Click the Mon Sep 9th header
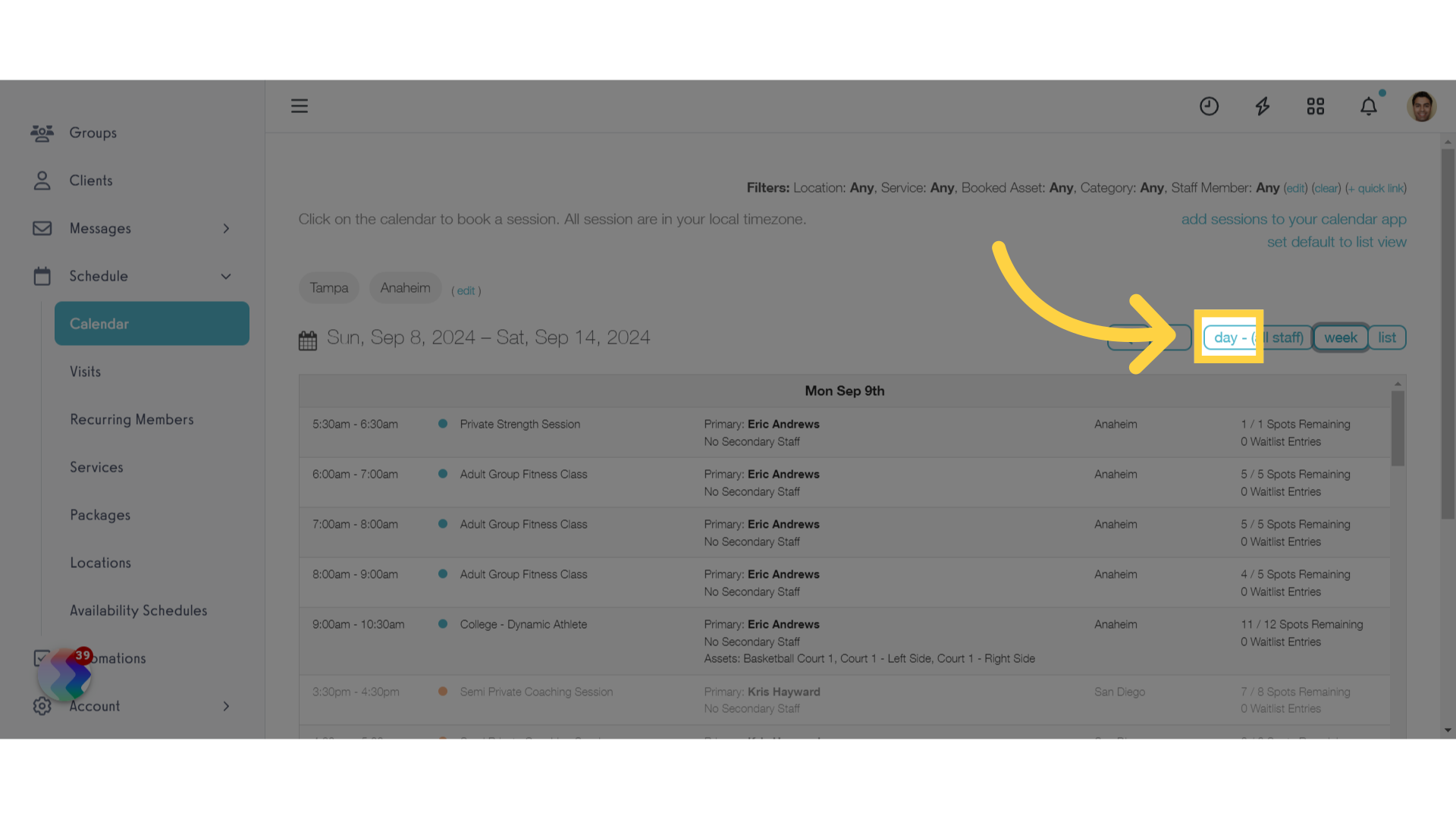 point(845,391)
